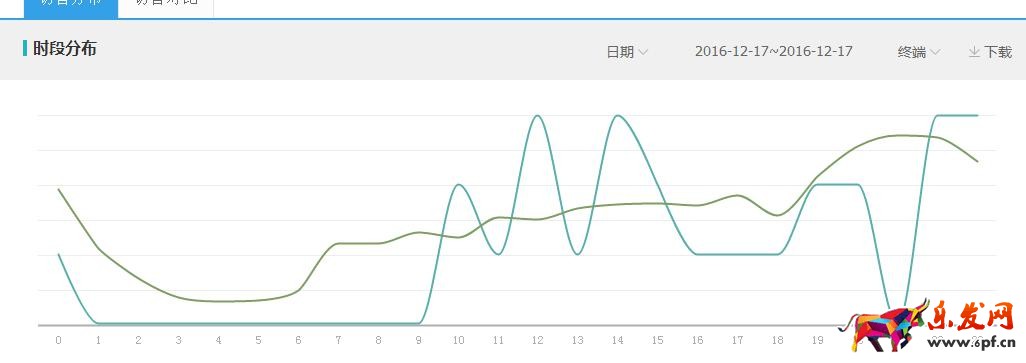
Task: Switch to the white inactive top tab
Action: coord(166,7)
